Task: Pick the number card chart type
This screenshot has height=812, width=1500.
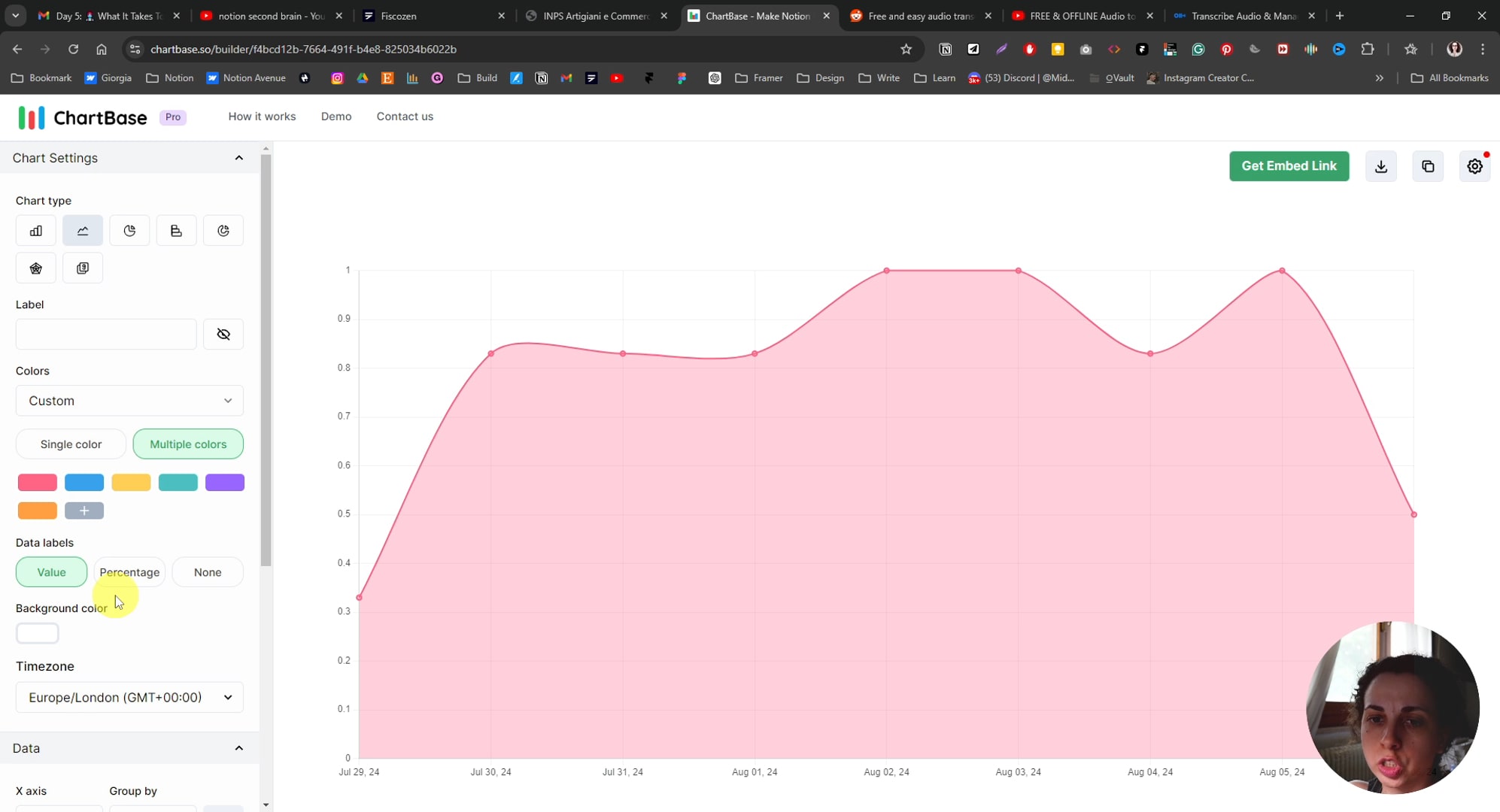Action: tap(83, 268)
